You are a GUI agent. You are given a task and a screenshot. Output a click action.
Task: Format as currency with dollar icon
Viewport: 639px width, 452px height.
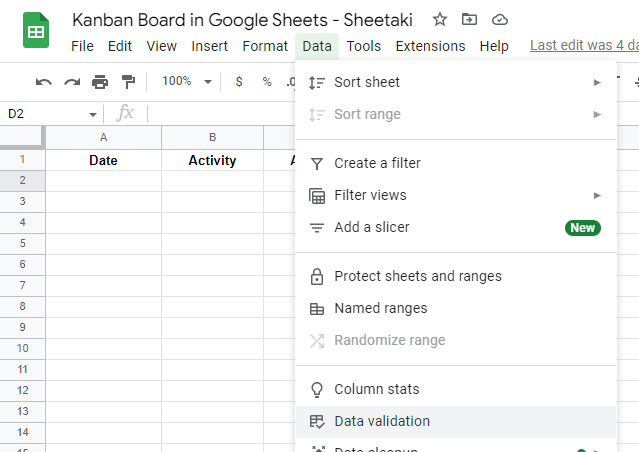tap(238, 82)
